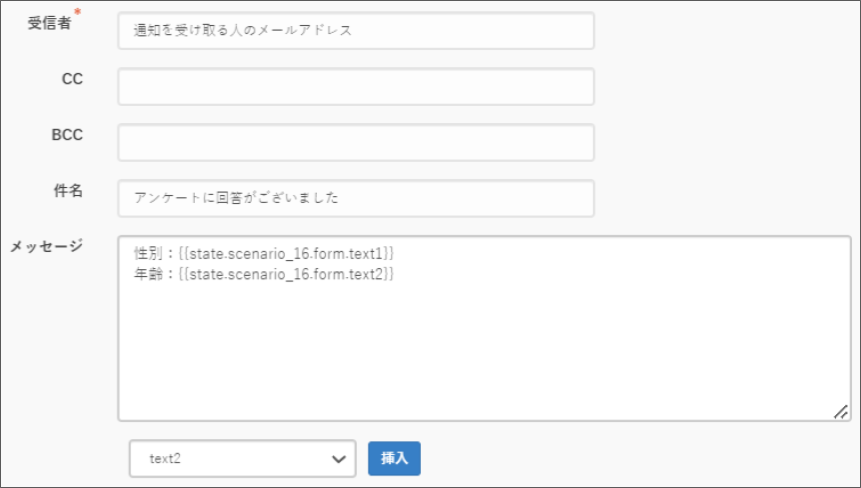Click the BCC label
Image resolution: width=861 pixels, height=488 pixels.
[x=67, y=136]
